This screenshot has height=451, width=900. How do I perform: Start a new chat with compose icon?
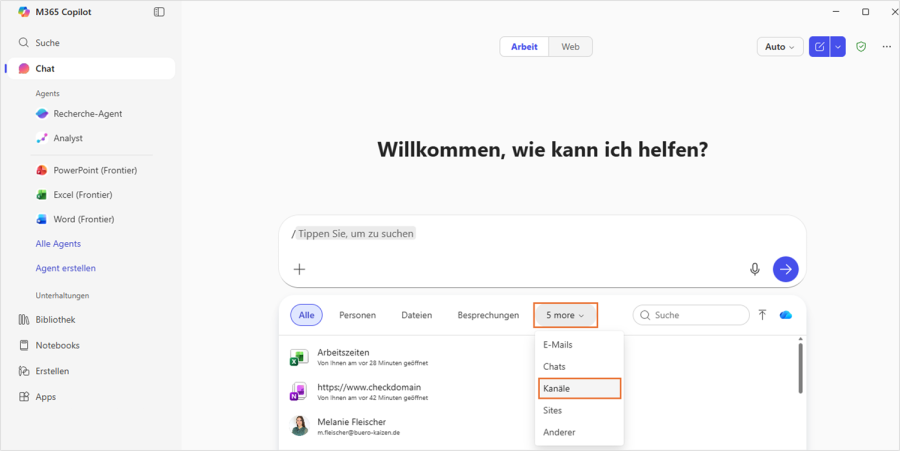[x=819, y=47]
